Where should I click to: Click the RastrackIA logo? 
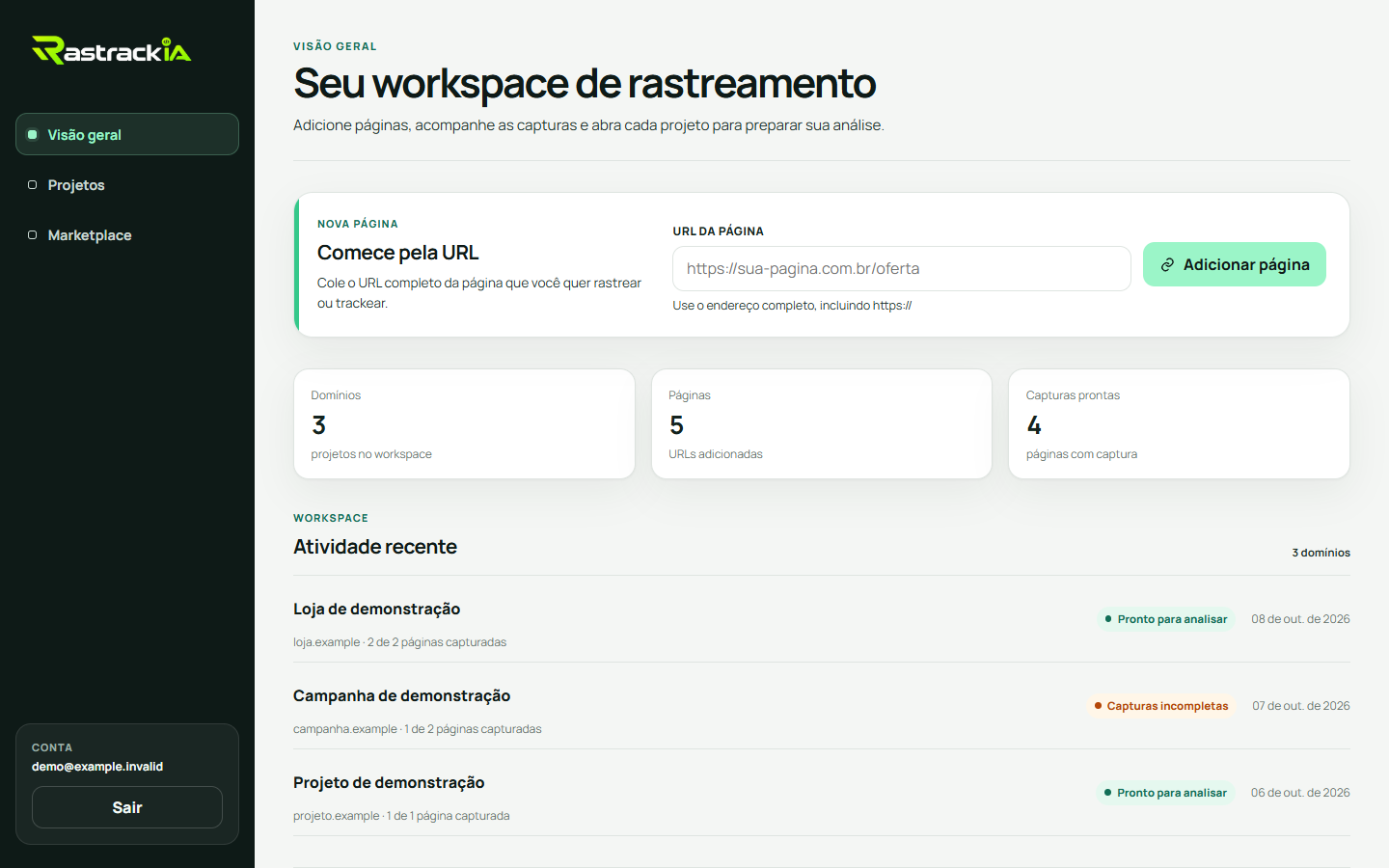click(112, 50)
